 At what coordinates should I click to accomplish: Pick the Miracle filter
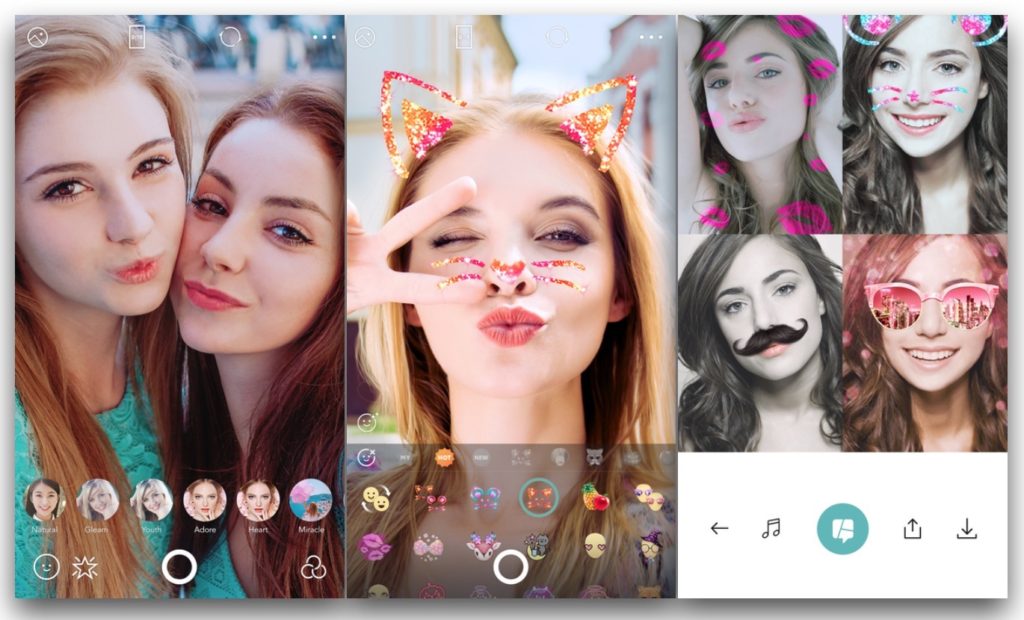pyautogui.click(x=310, y=499)
